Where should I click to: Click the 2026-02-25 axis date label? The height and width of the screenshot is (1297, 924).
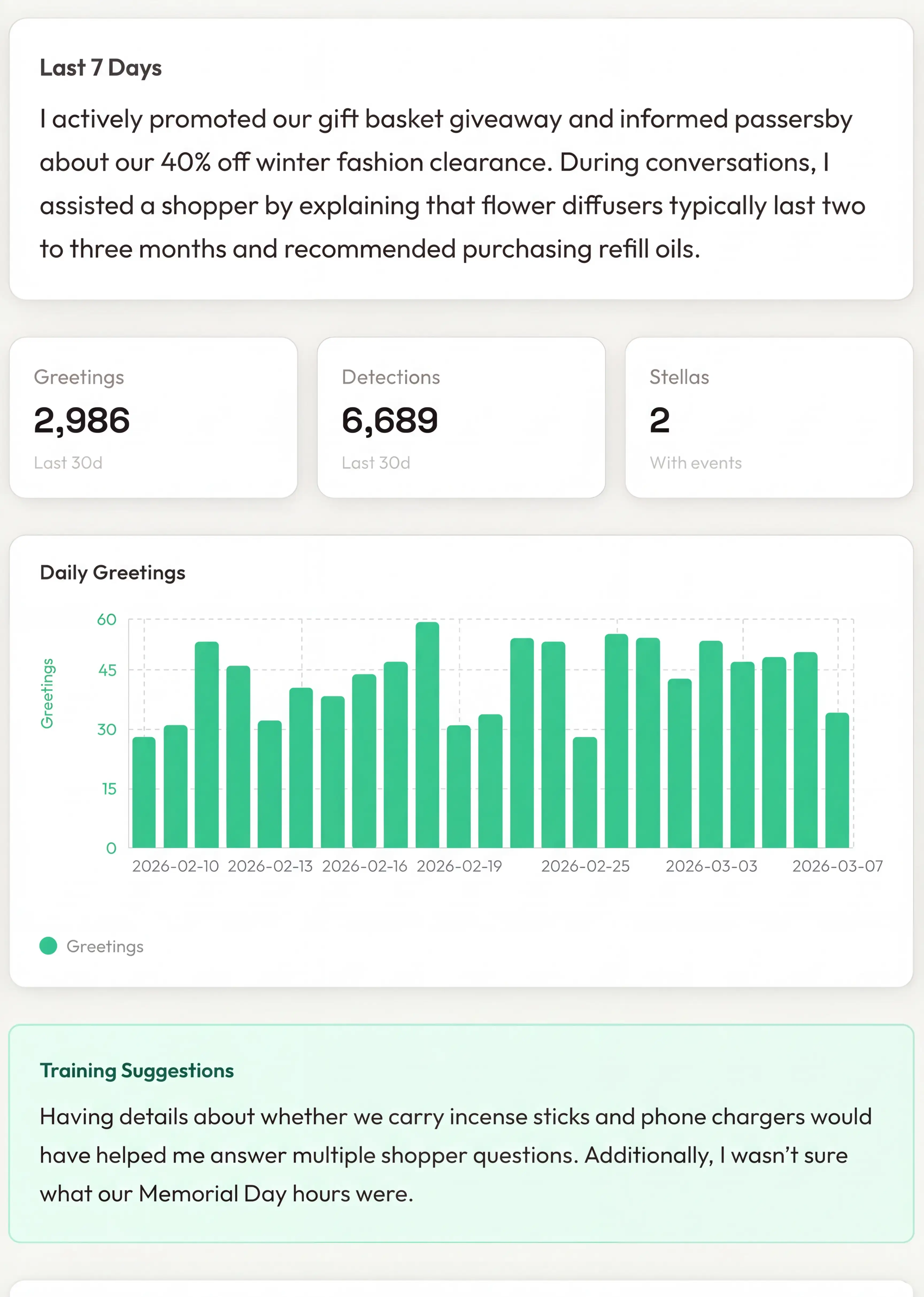[586, 866]
